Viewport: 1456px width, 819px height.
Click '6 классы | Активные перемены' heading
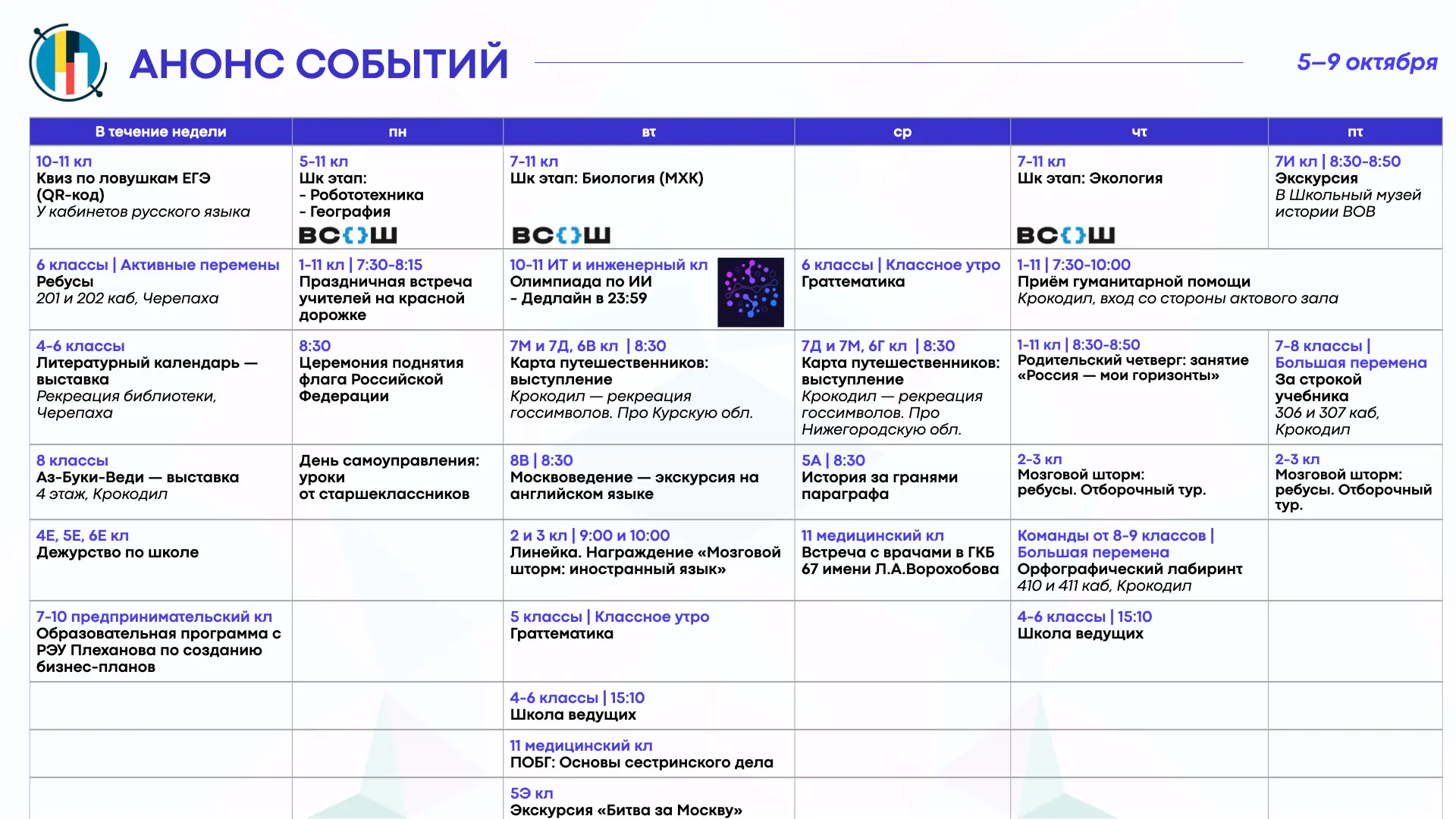tap(158, 265)
